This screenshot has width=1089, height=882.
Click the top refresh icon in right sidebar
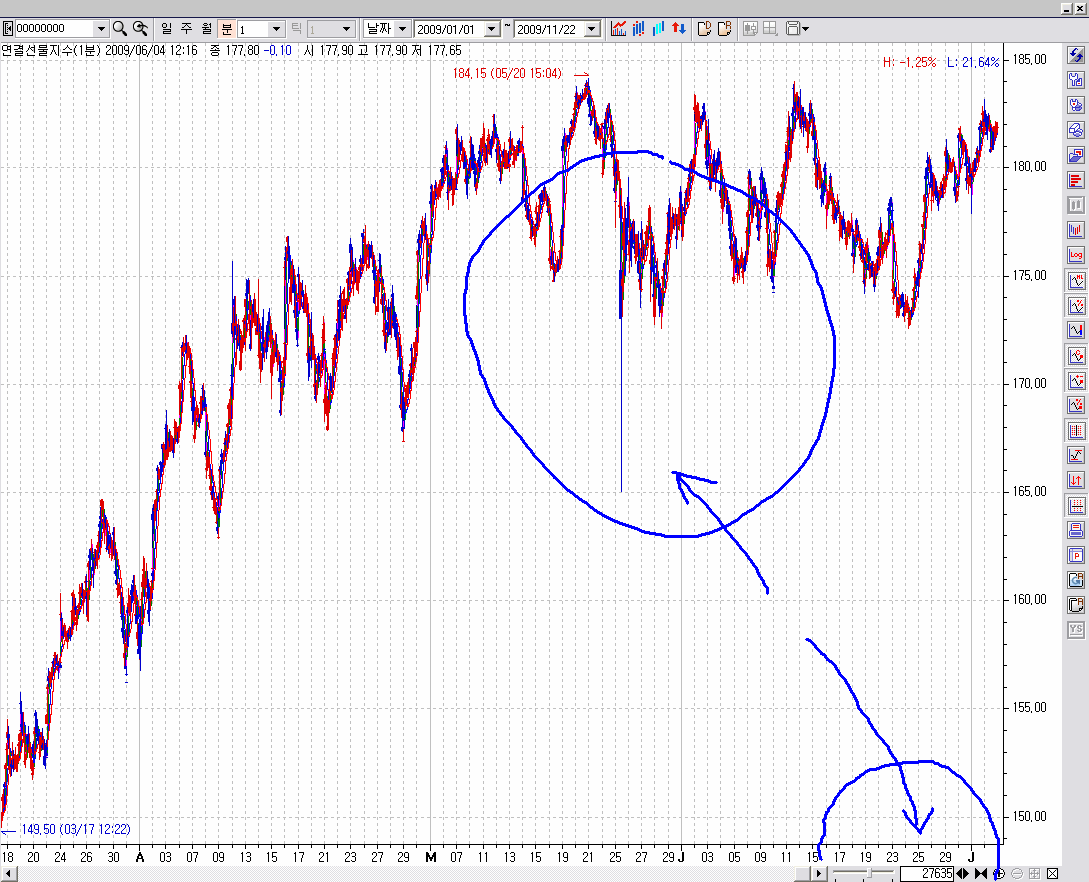point(1076,55)
